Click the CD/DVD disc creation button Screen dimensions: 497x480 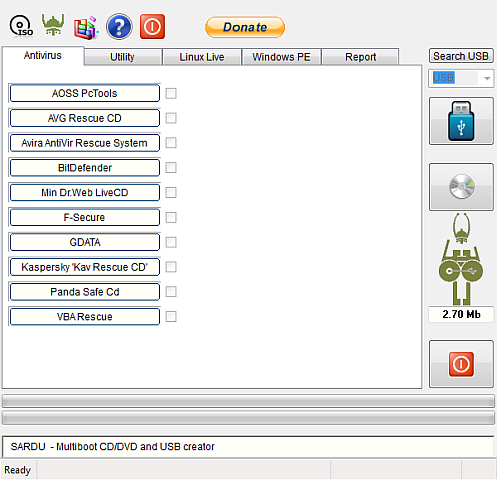(x=461, y=187)
